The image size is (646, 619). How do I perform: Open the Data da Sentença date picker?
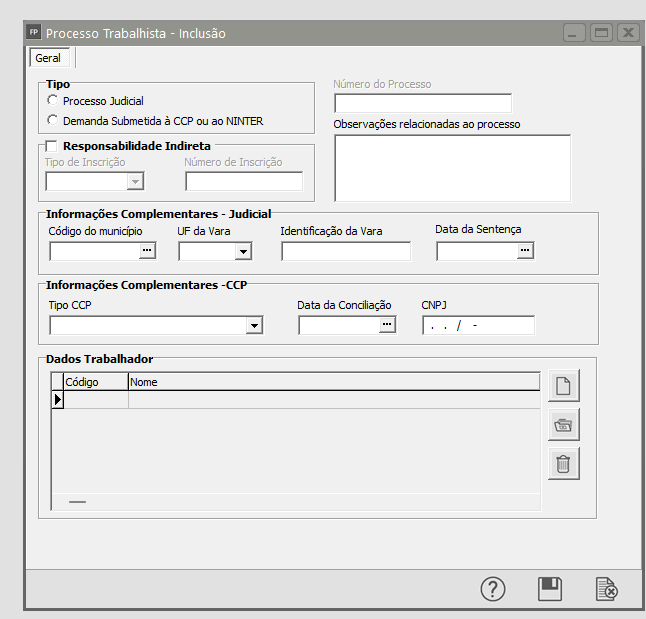[525, 251]
